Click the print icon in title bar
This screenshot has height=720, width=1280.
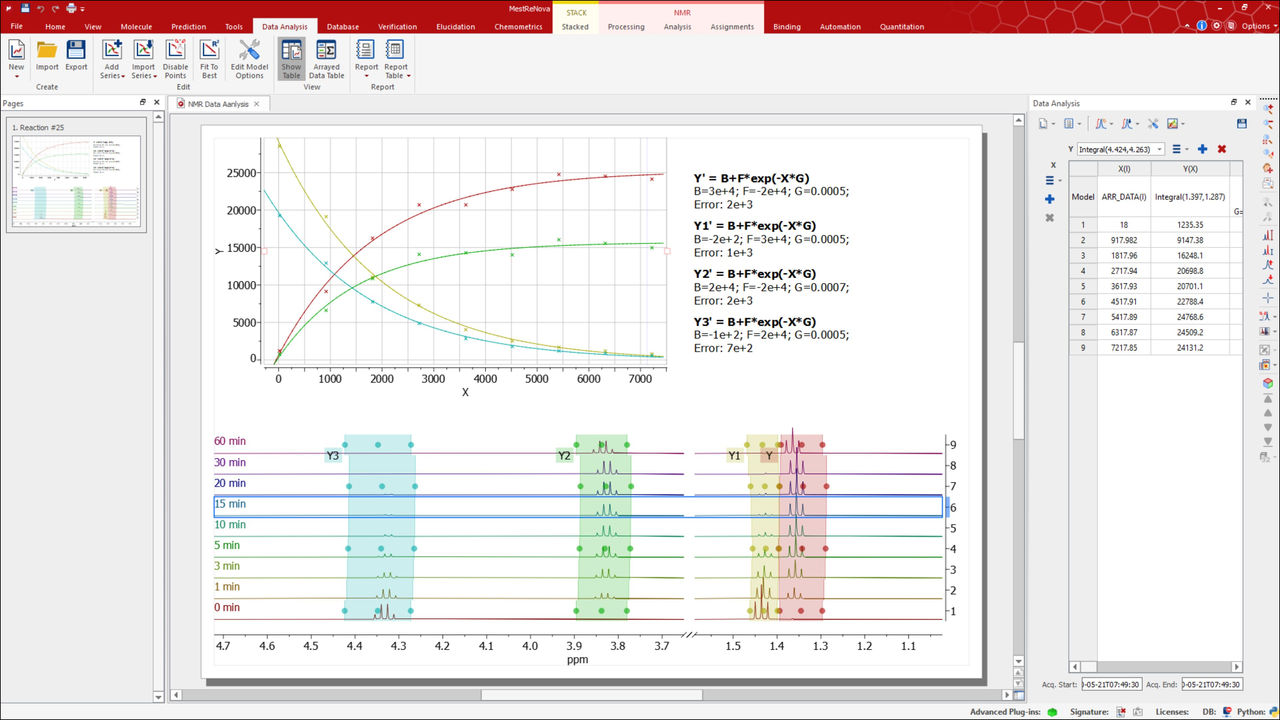point(70,8)
